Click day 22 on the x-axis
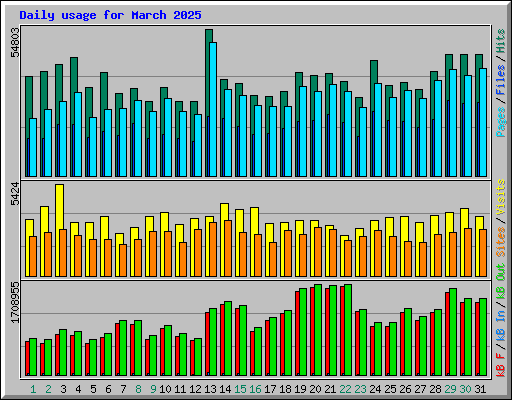512x400 pixels. pyautogui.click(x=345, y=389)
